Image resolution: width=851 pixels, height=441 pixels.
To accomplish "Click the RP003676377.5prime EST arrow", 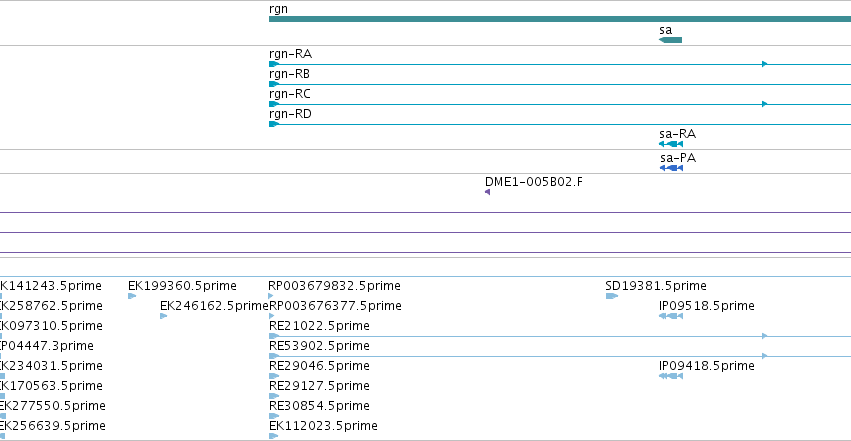I will [x=271, y=316].
